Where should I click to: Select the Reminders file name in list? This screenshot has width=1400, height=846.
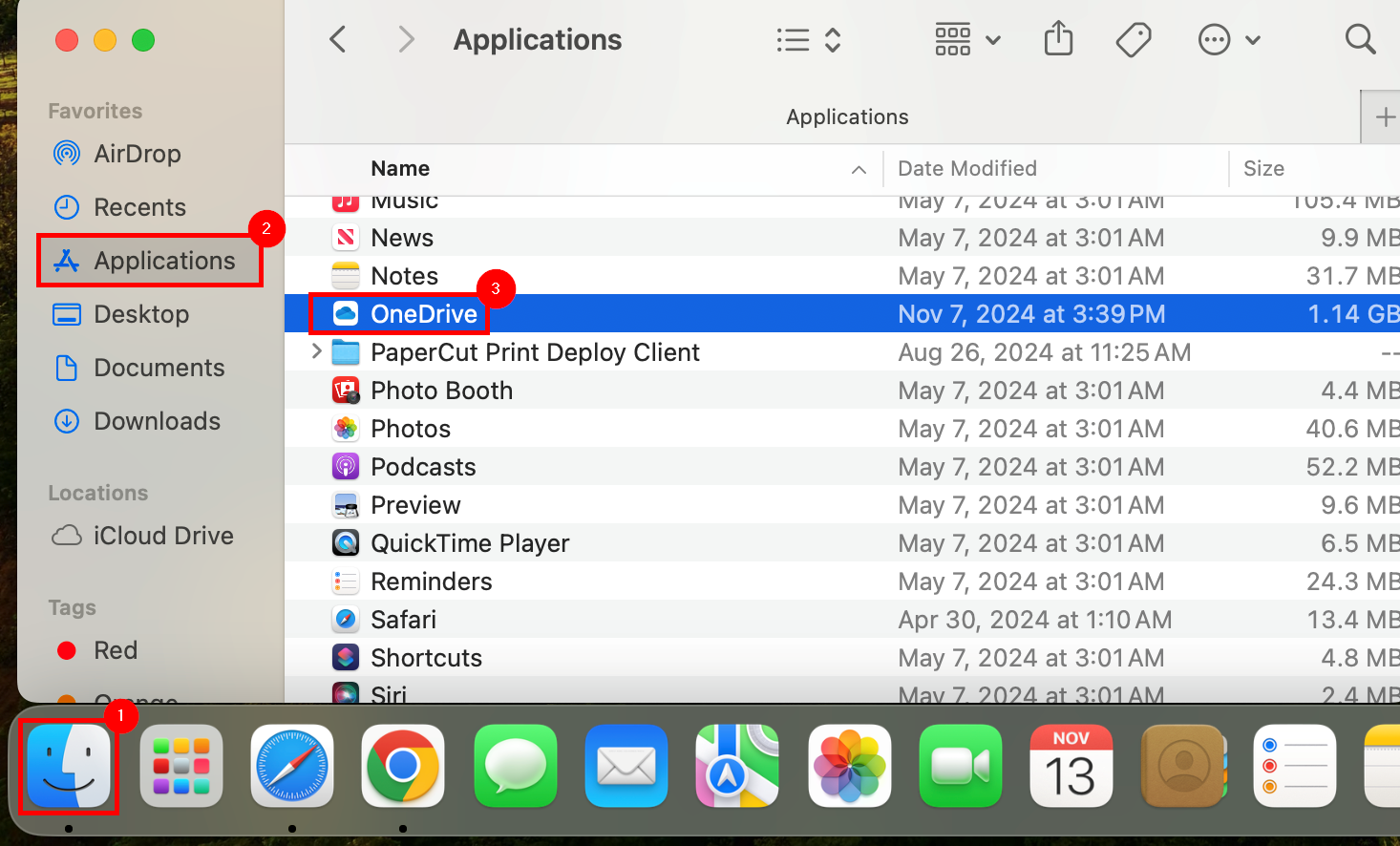coord(432,581)
